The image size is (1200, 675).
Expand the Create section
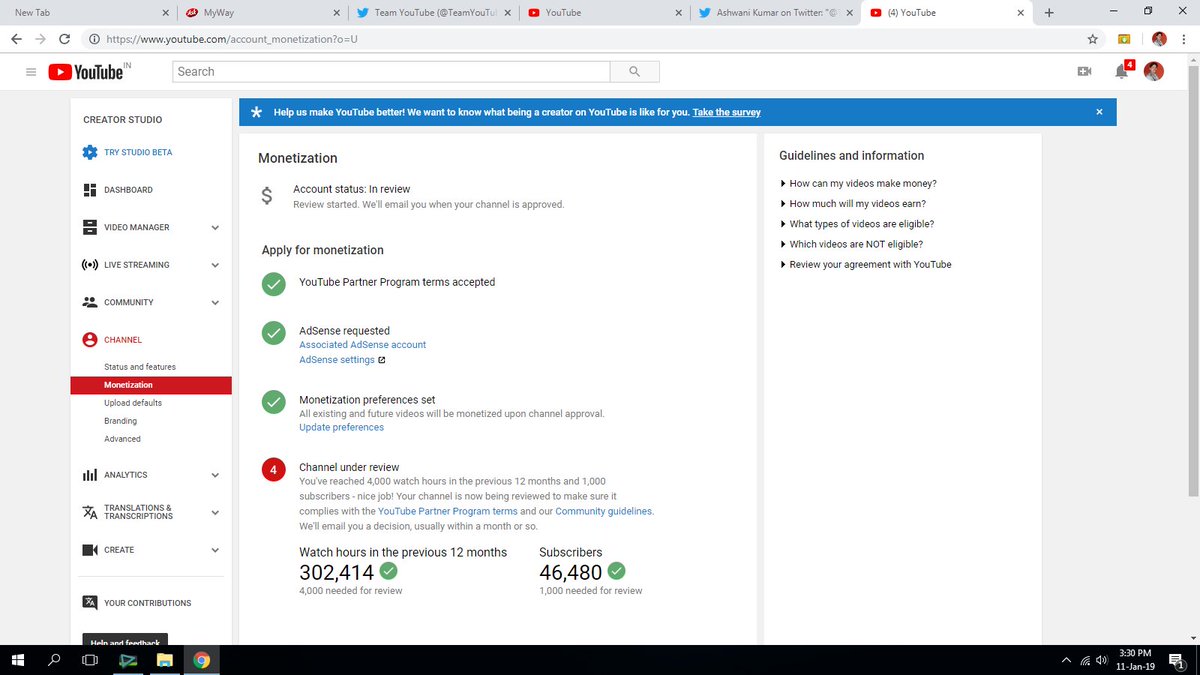[x=215, y=550]
